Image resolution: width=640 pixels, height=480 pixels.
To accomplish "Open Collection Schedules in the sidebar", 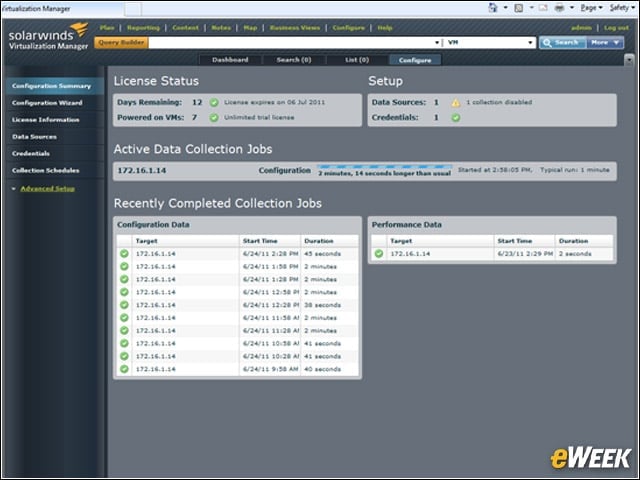I will (55, 170).
